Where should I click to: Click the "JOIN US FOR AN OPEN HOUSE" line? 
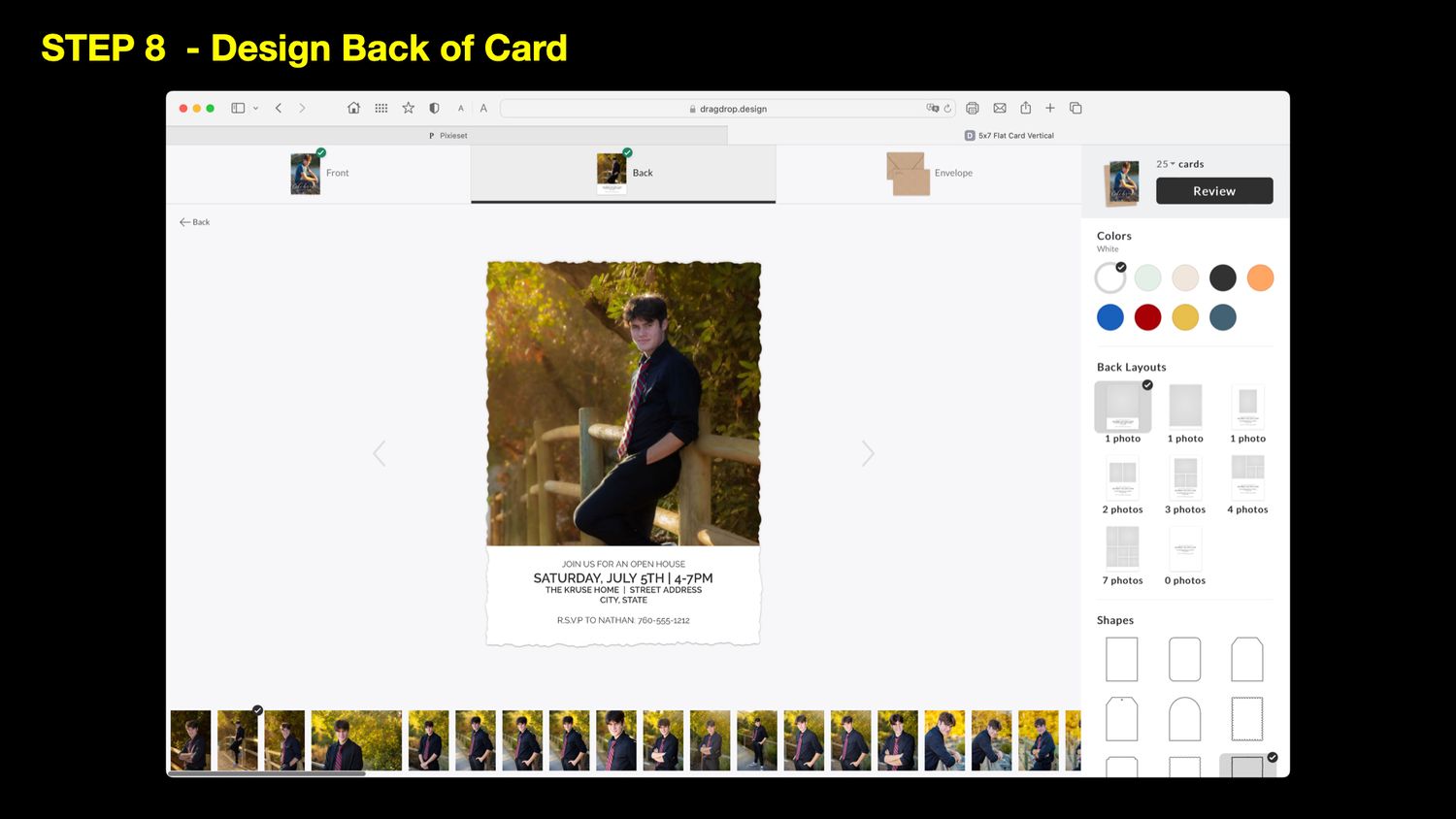pos(623,564)
